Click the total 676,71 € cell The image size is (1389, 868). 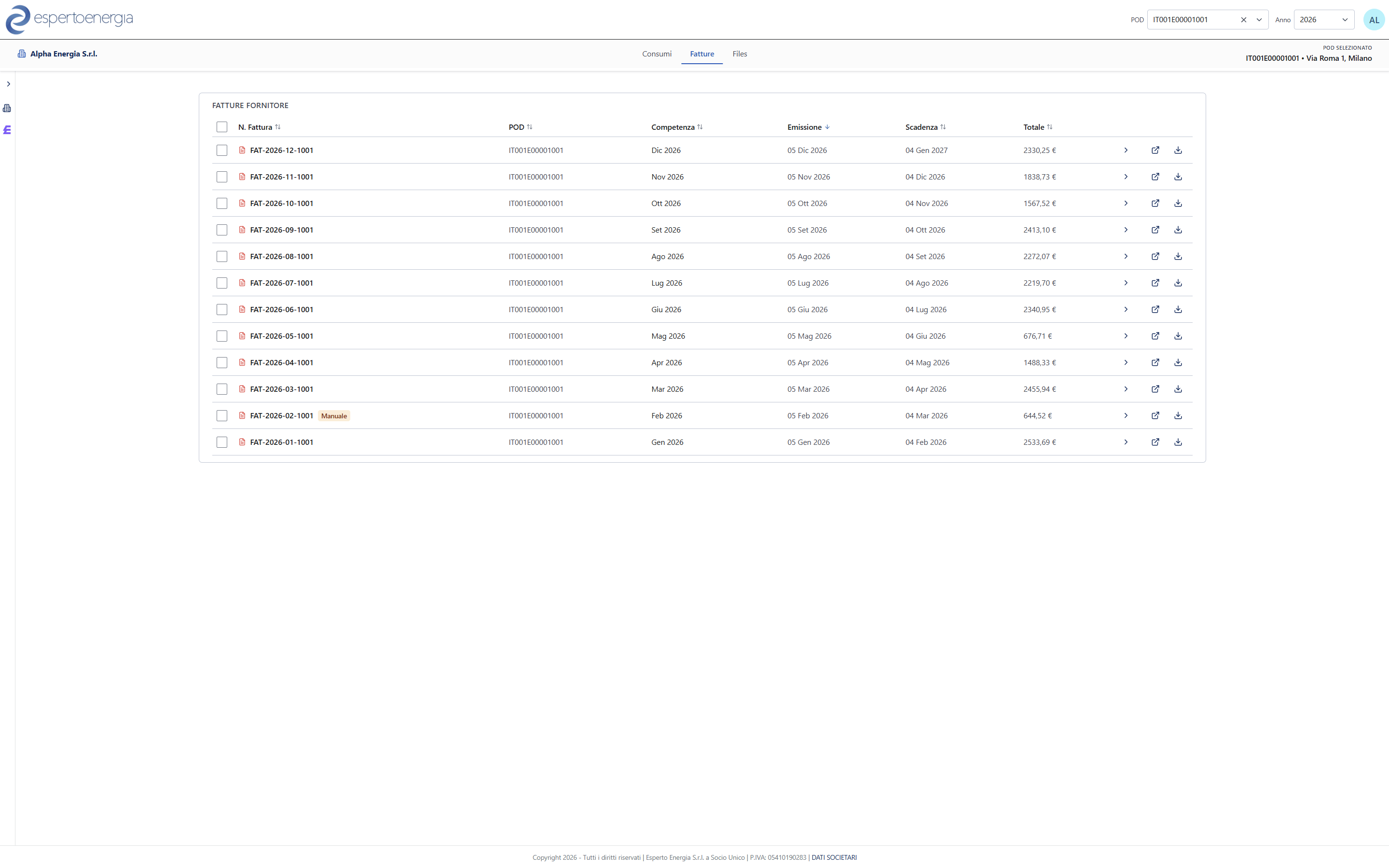[1037, 336]
